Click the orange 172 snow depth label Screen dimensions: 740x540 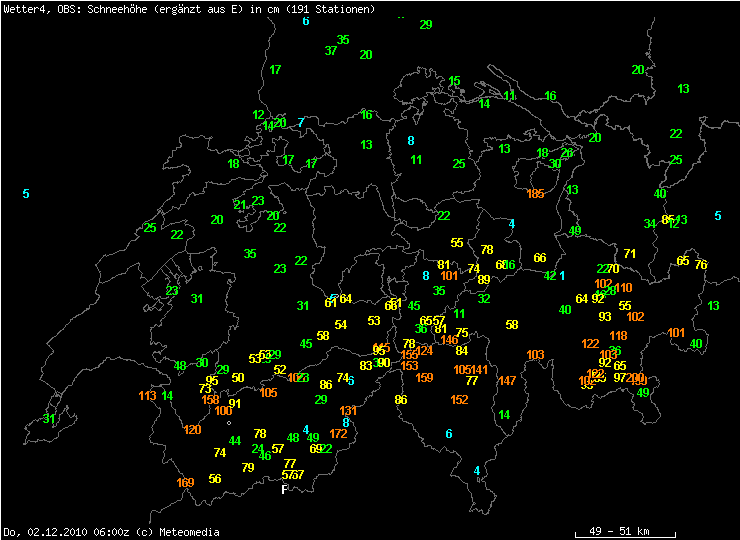click(x=338, y=433)
